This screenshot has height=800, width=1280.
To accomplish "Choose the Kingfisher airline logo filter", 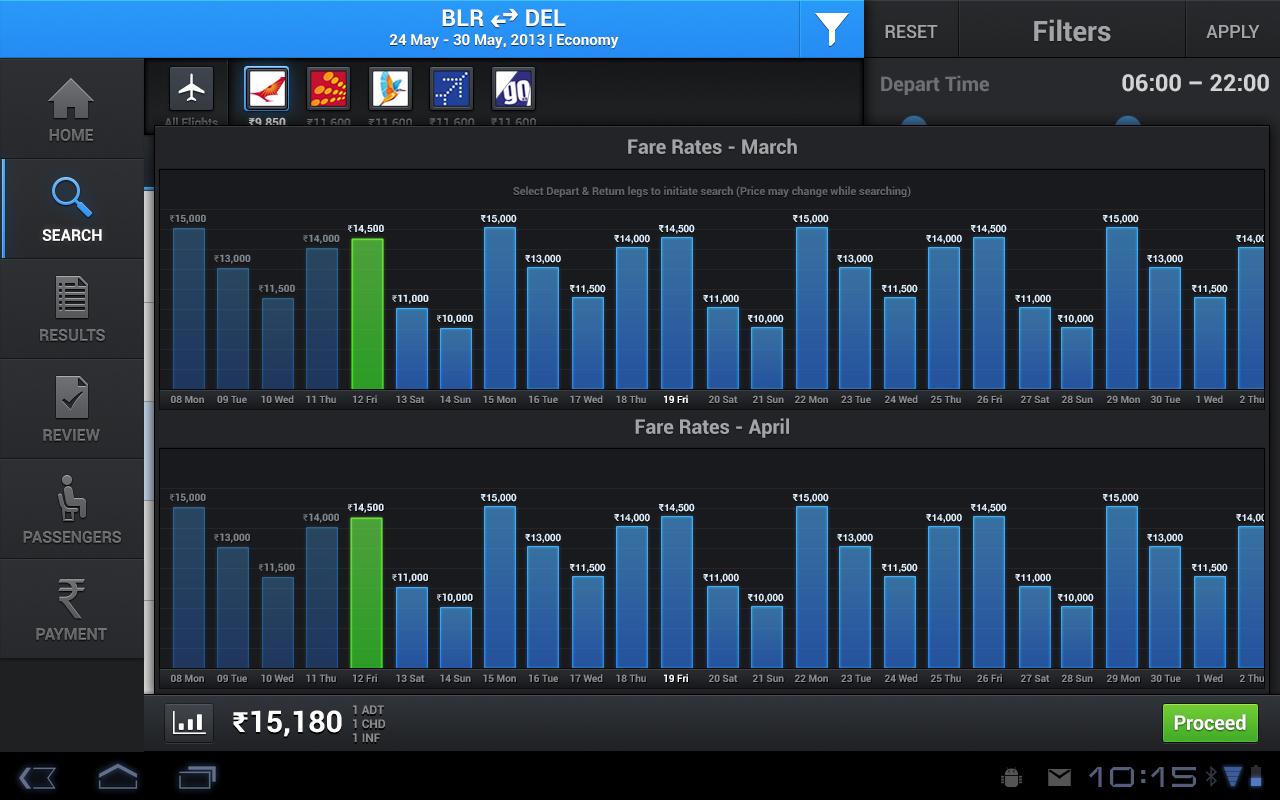I will coord(390,89).
